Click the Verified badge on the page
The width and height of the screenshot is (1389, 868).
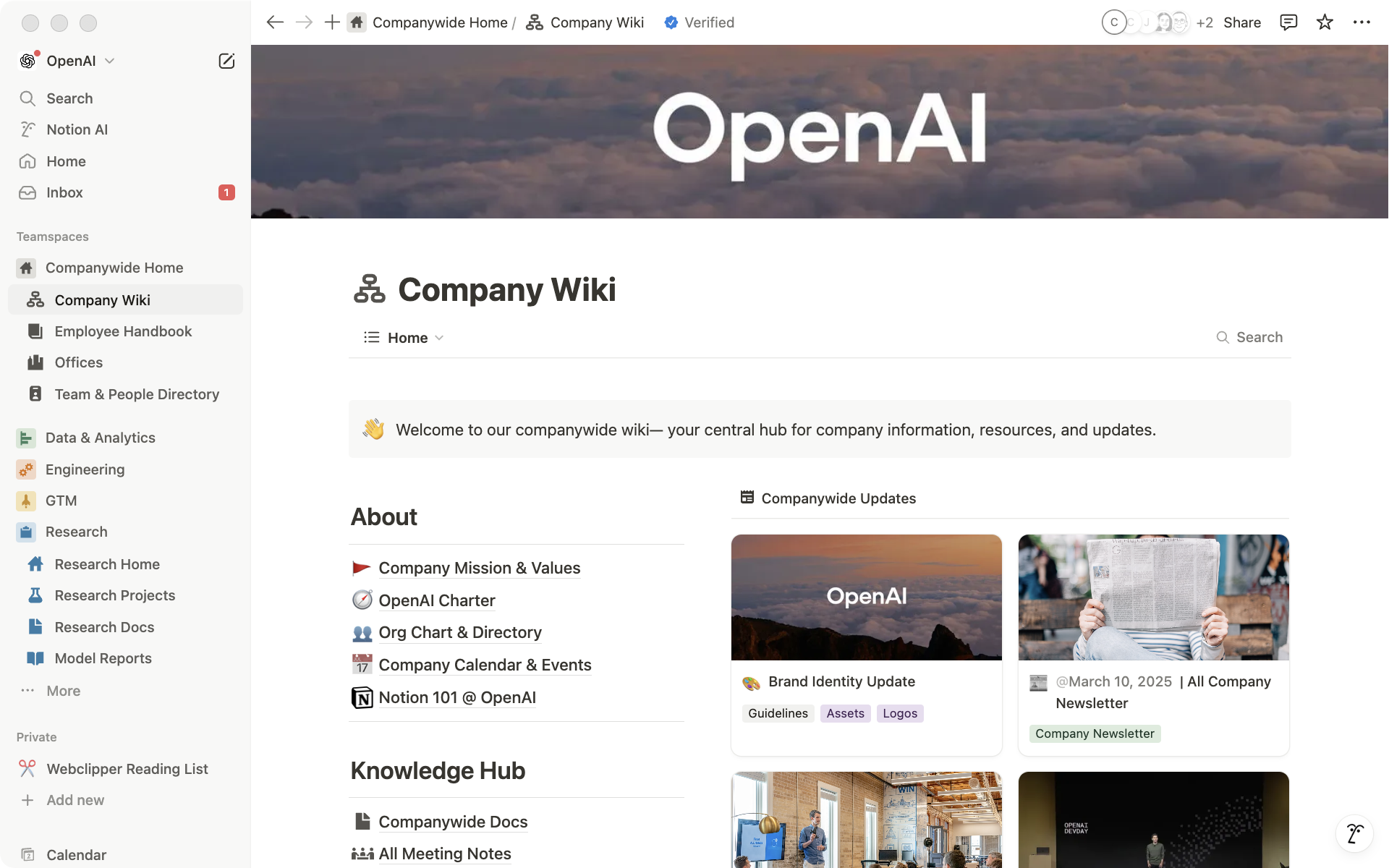click(699, 22)
